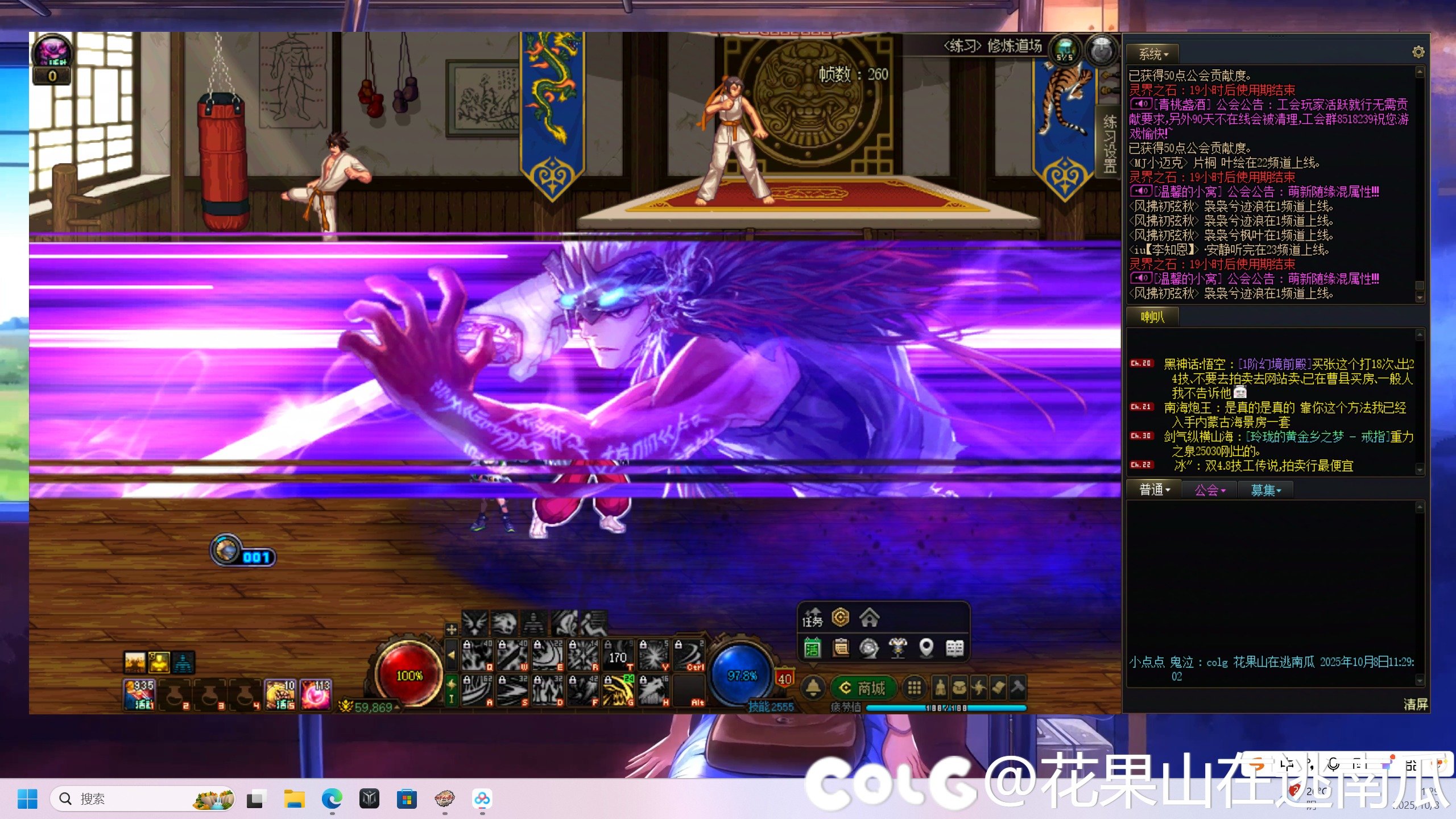Screen dimensions: 1456x819
Task: Click the house icon in popup menu
Action: pyautogui.click(x=869, y=617)
